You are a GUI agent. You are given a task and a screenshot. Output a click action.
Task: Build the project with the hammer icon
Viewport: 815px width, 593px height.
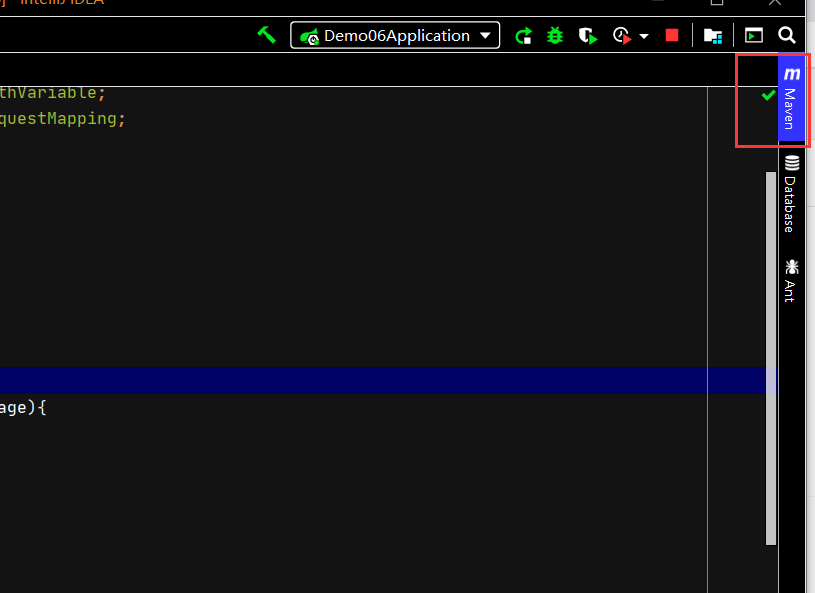click(266, 35)
